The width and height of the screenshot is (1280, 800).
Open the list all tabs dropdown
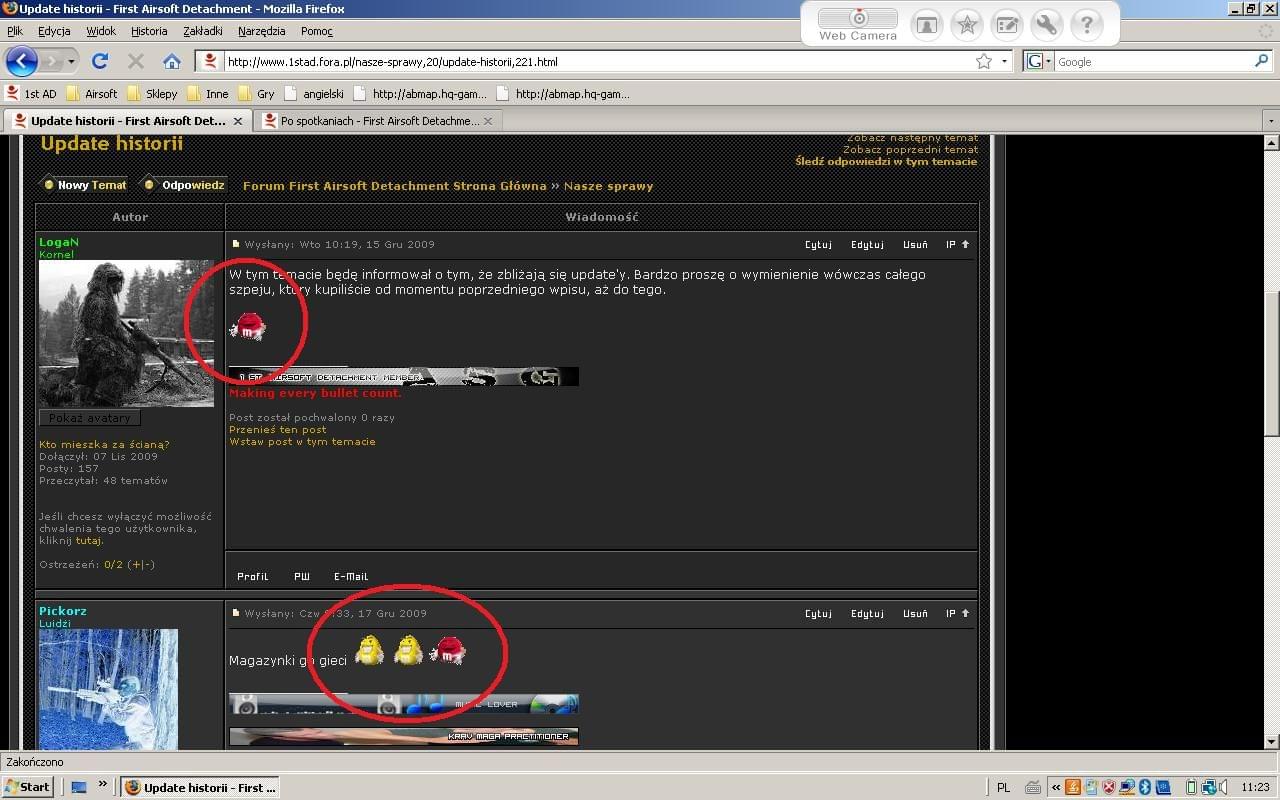pyautogui.click(x=1270, y=121)
